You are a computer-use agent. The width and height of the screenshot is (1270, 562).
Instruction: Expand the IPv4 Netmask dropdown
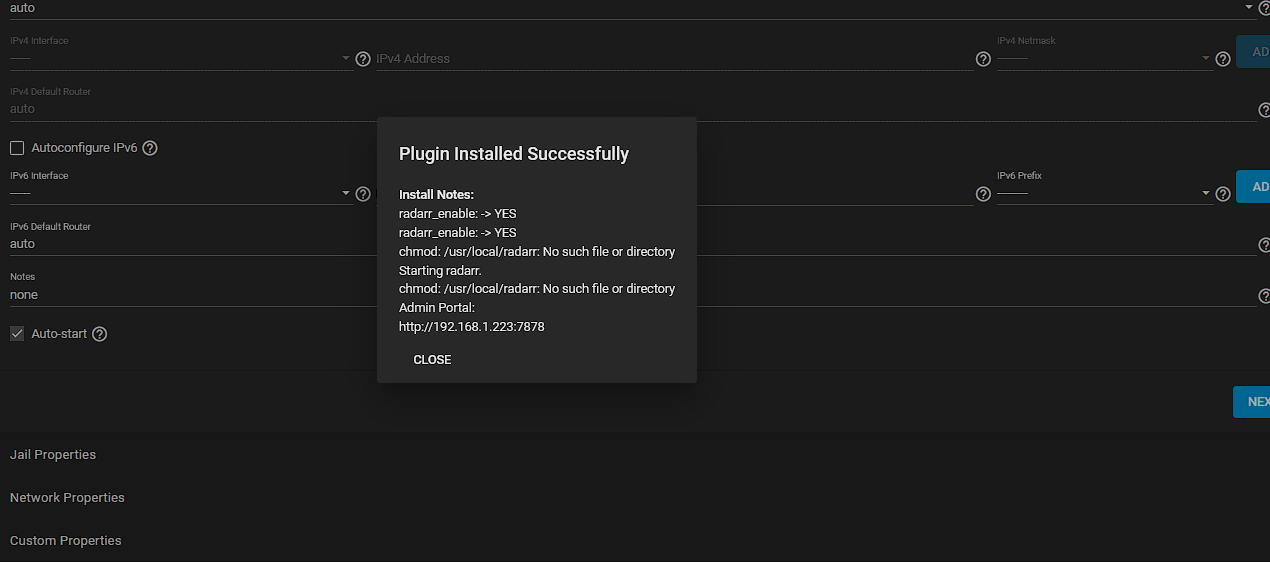pos(1104,59)
